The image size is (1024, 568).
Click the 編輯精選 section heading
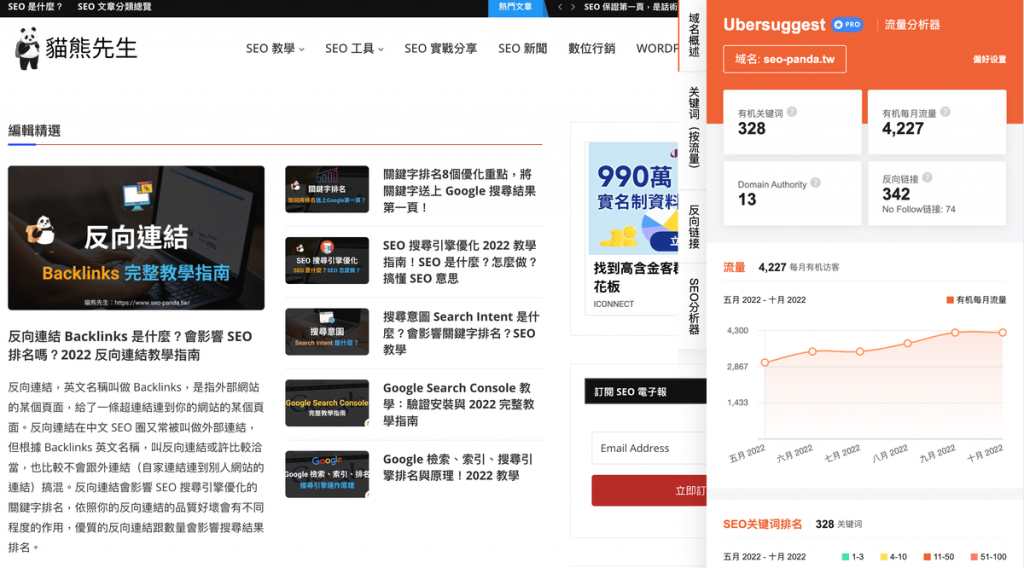click(34, 131)
